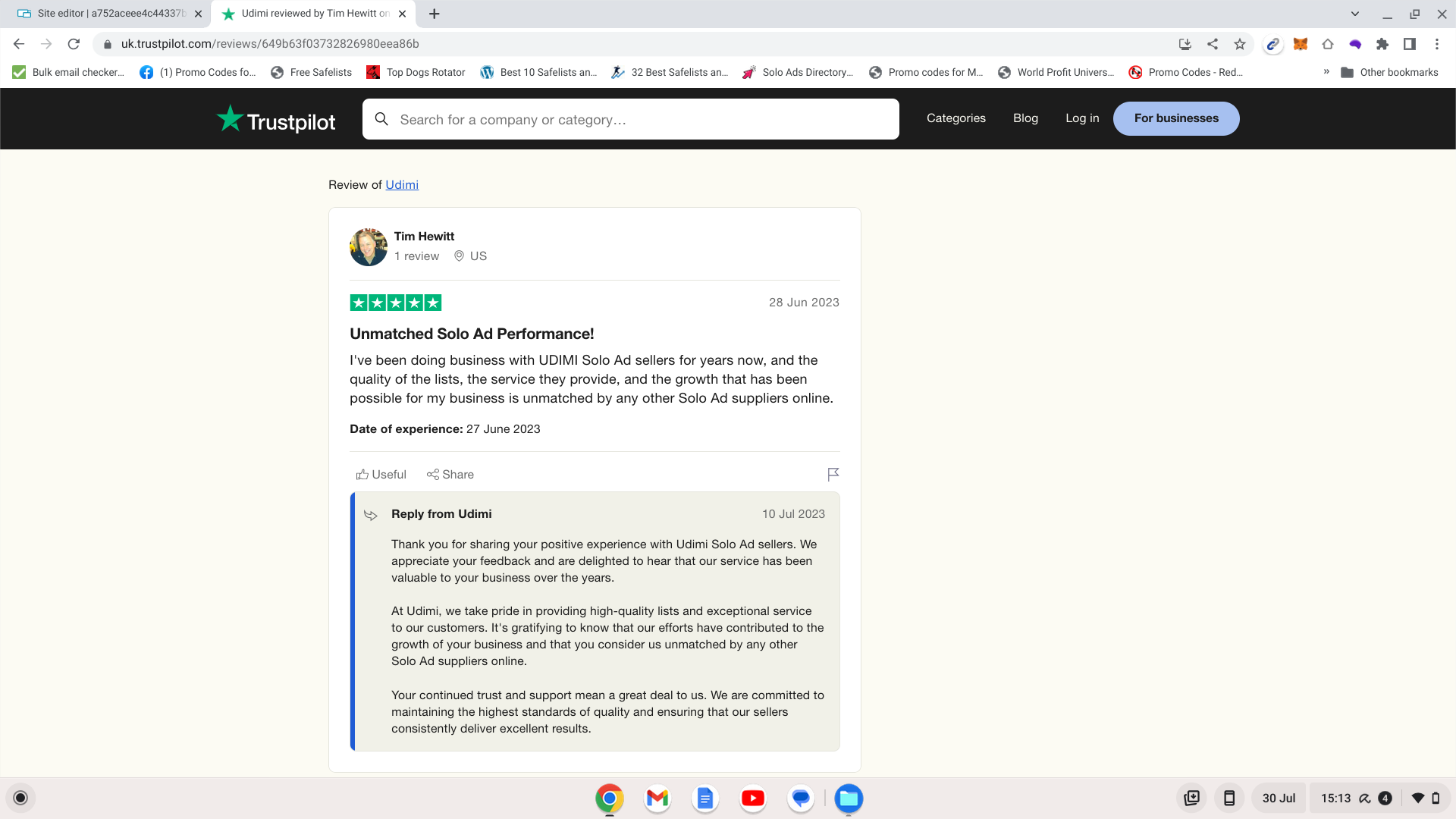Click the thumbs-up Useful icon
Image resolution: width=1456 pixels, height=819 pixels.
[x=362, y=475]
